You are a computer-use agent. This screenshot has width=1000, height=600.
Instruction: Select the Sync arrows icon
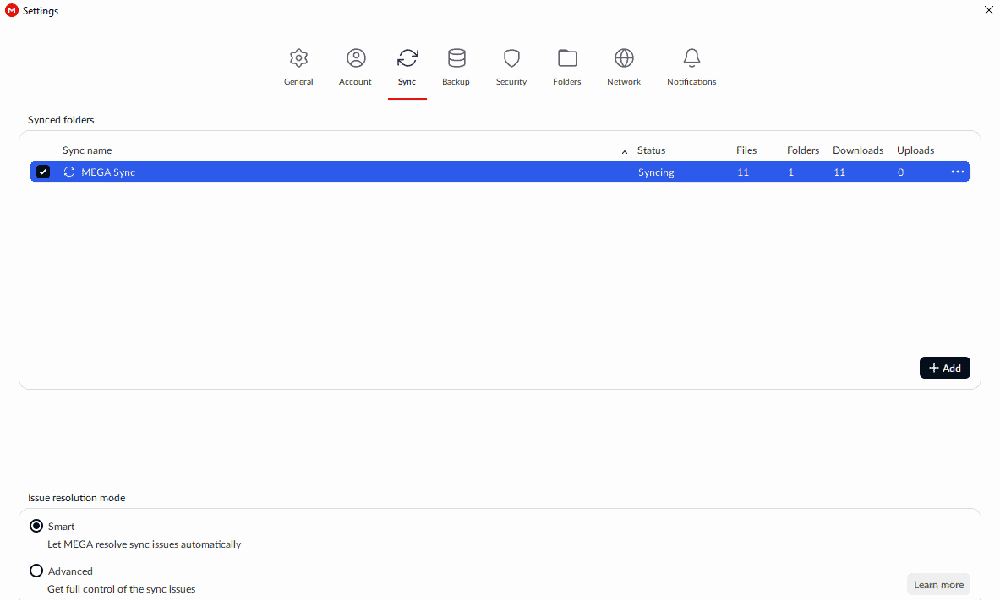click(x=407, y=59)
